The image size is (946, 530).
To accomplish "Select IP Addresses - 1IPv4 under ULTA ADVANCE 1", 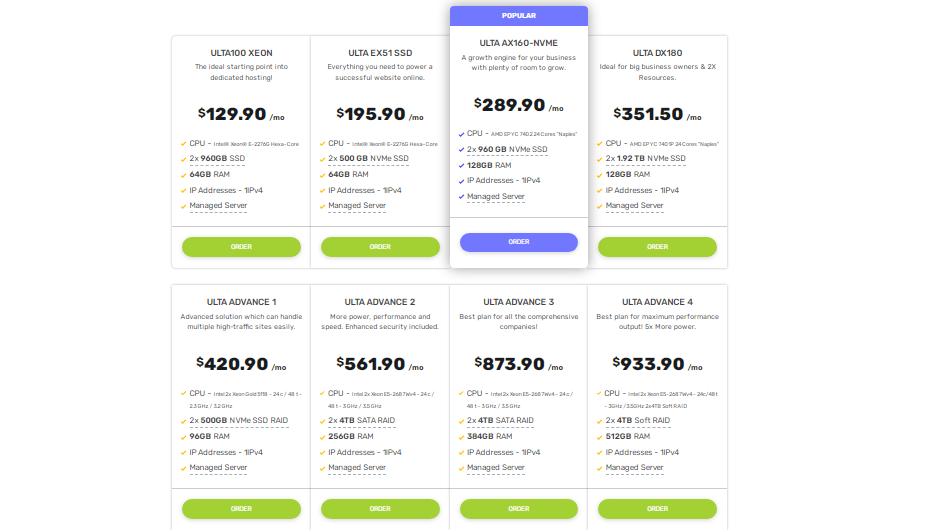I will click(226, 452).
